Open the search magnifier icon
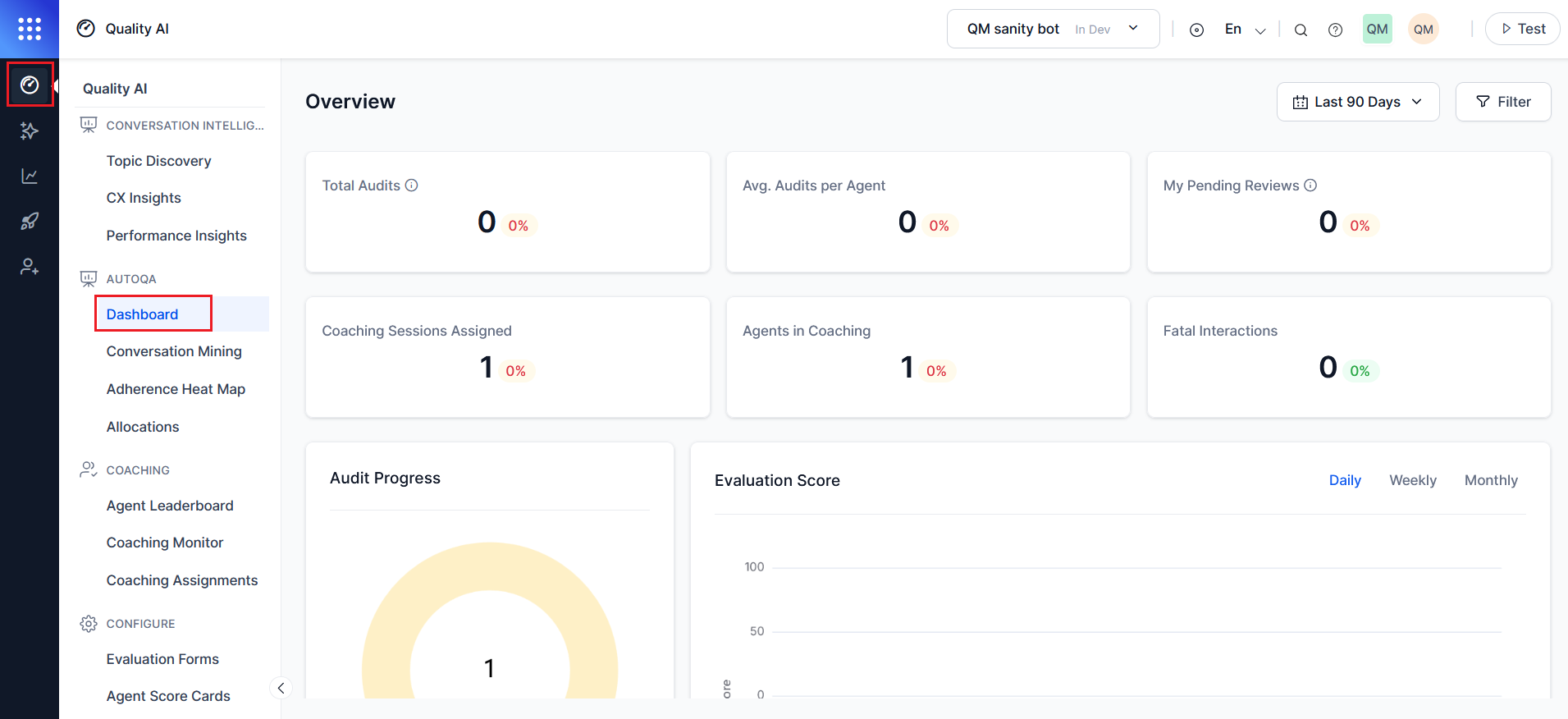 coord(1301,30)
